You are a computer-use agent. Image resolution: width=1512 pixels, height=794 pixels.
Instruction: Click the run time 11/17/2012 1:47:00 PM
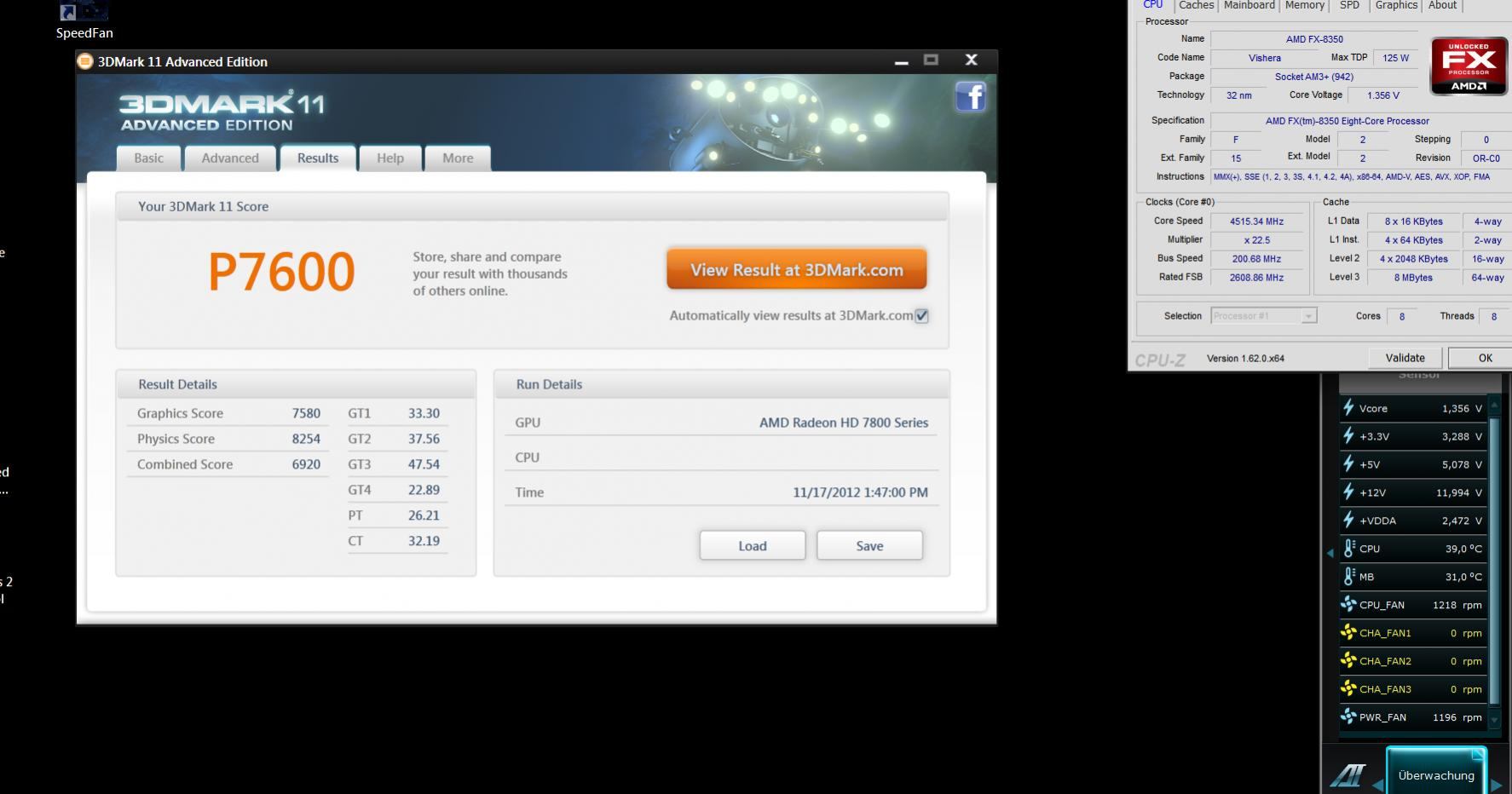pos(860,492)
